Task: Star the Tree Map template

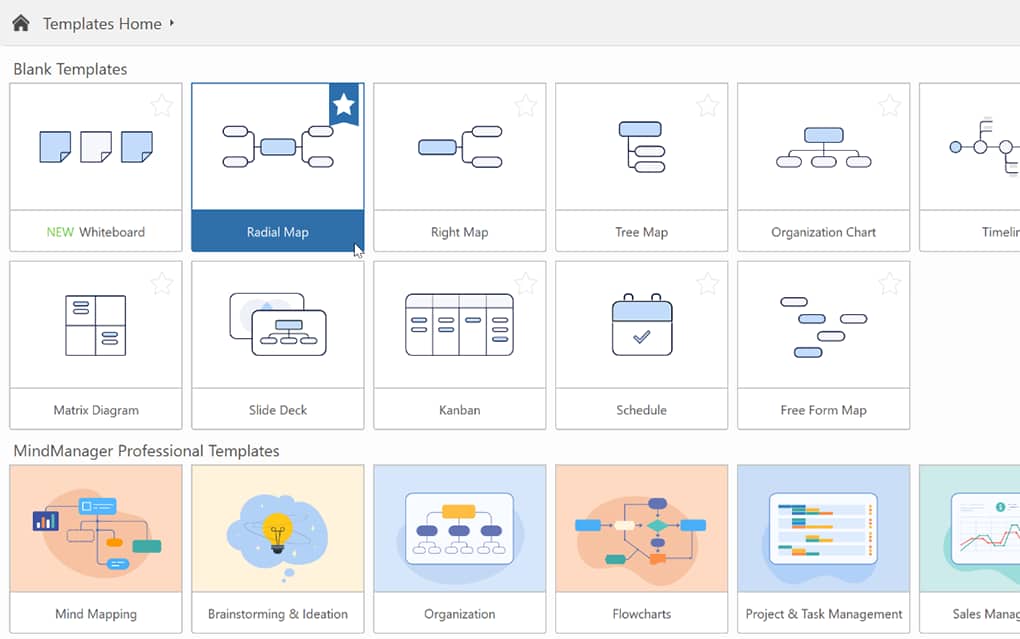Action: [707, 105]
